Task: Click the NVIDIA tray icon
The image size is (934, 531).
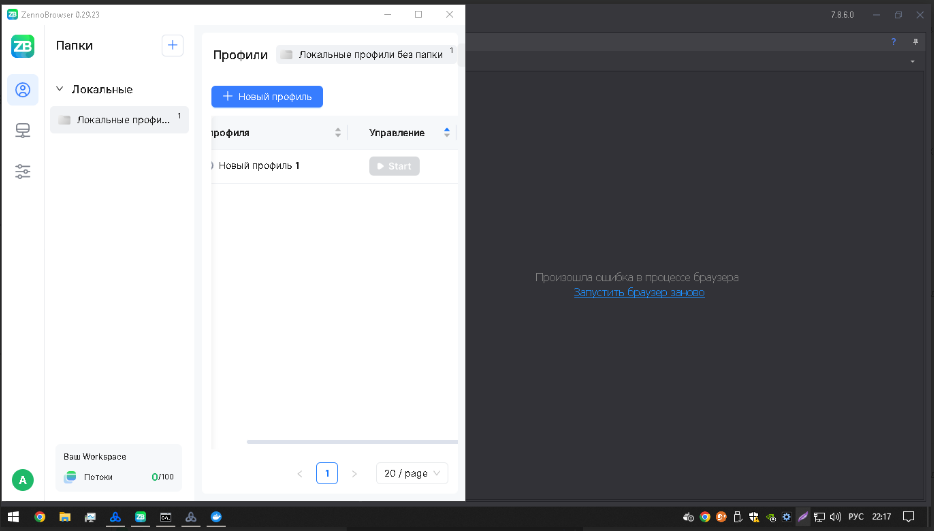Action: coord(770,517)
